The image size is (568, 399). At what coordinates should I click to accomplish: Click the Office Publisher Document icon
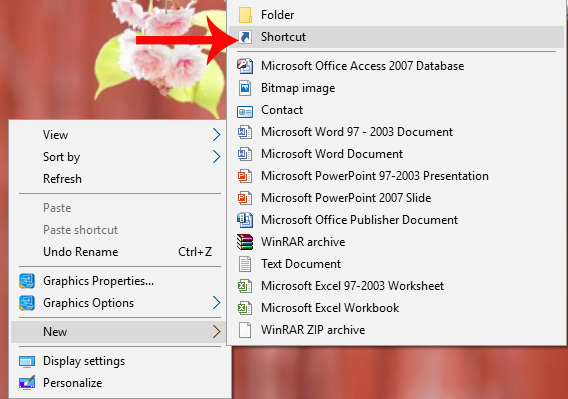[x=245, y=220]
